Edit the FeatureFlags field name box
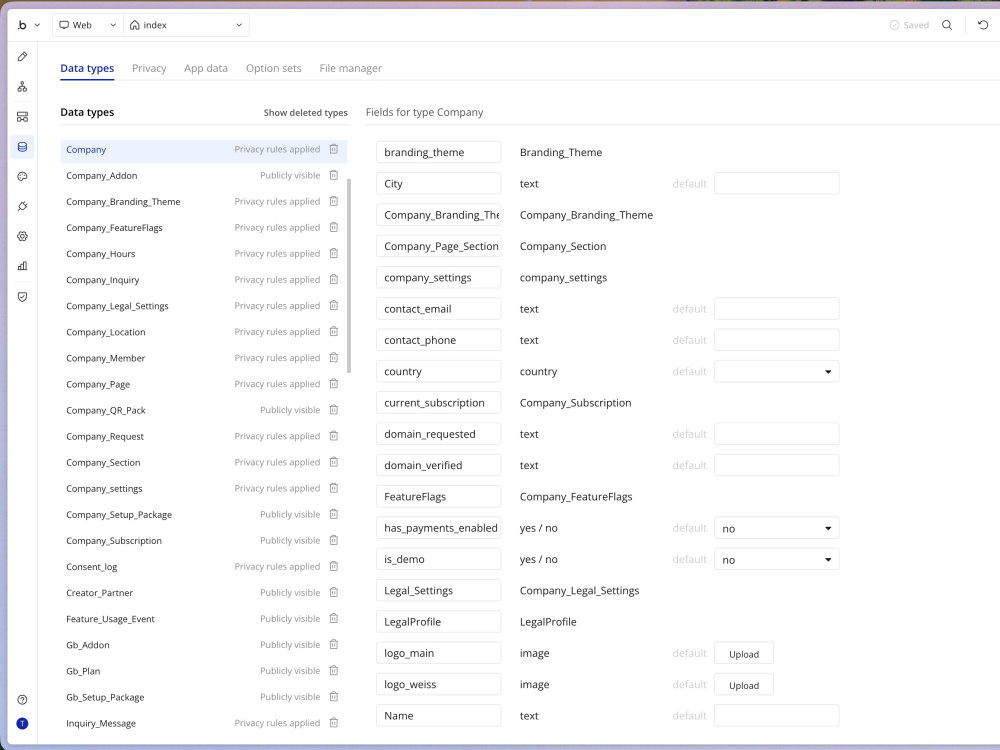1000x750 pixels. (438, 496)
